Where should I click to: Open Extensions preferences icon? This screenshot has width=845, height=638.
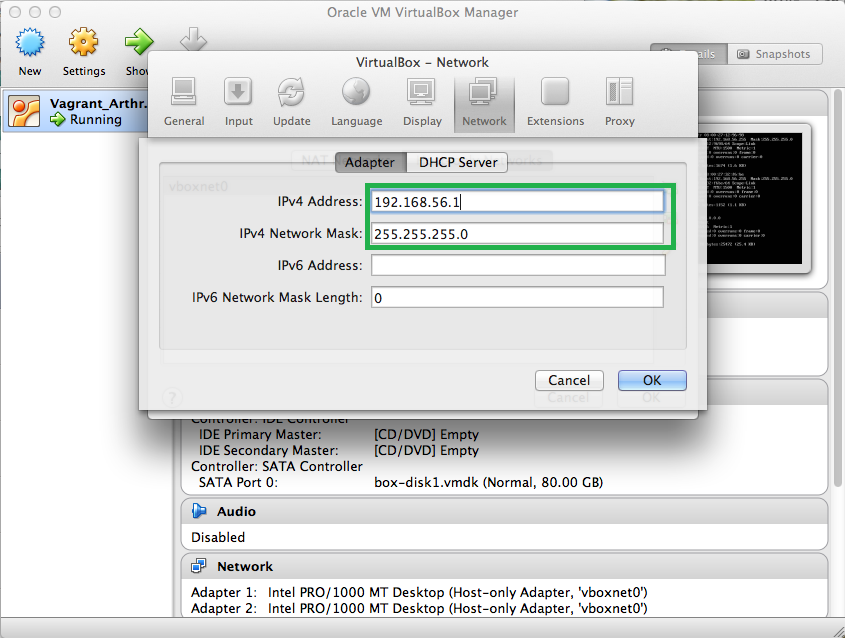point(555,92)
